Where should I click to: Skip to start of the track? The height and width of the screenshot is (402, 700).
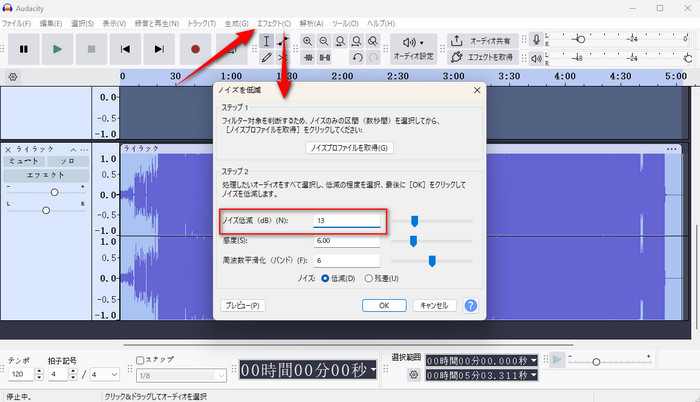click(x=125, y=49)
